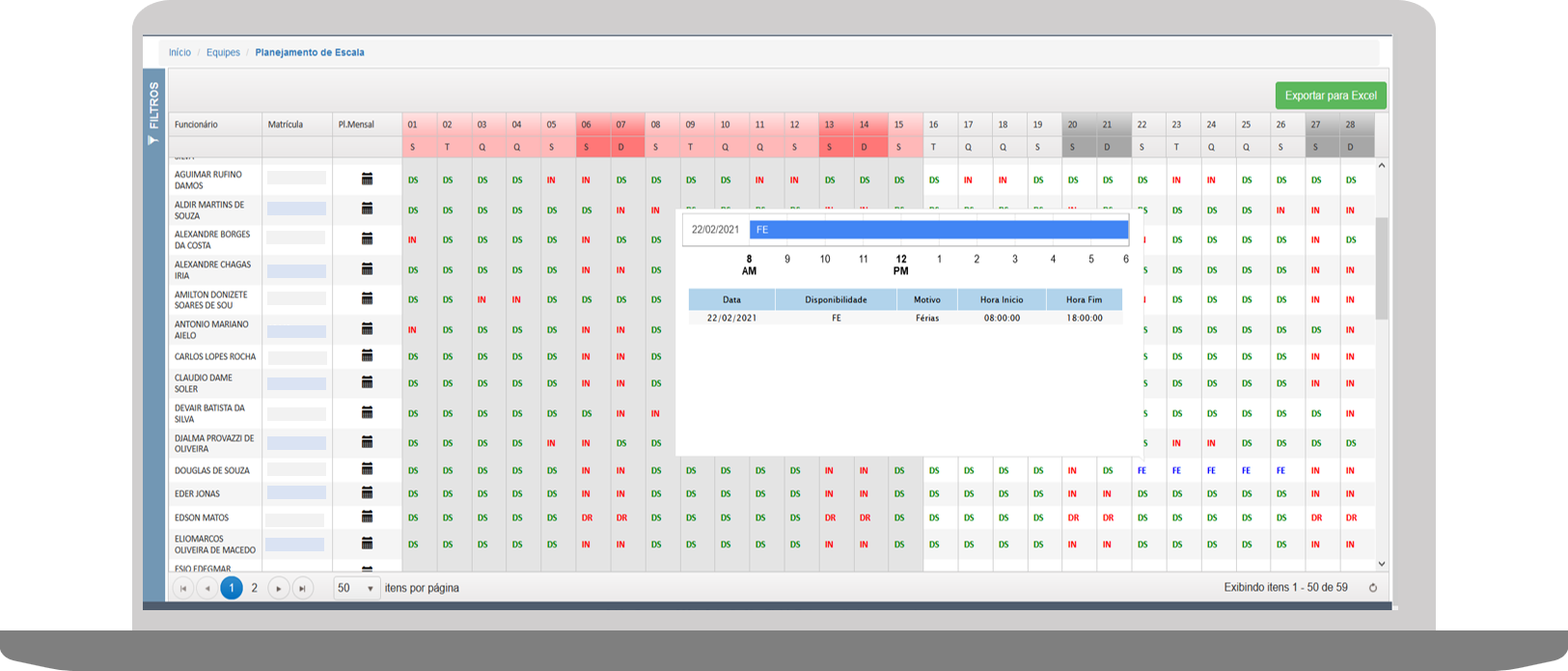Go to the last page of results
The image size is (1568, 671).
pyautogui.click(x=303, y=588)
